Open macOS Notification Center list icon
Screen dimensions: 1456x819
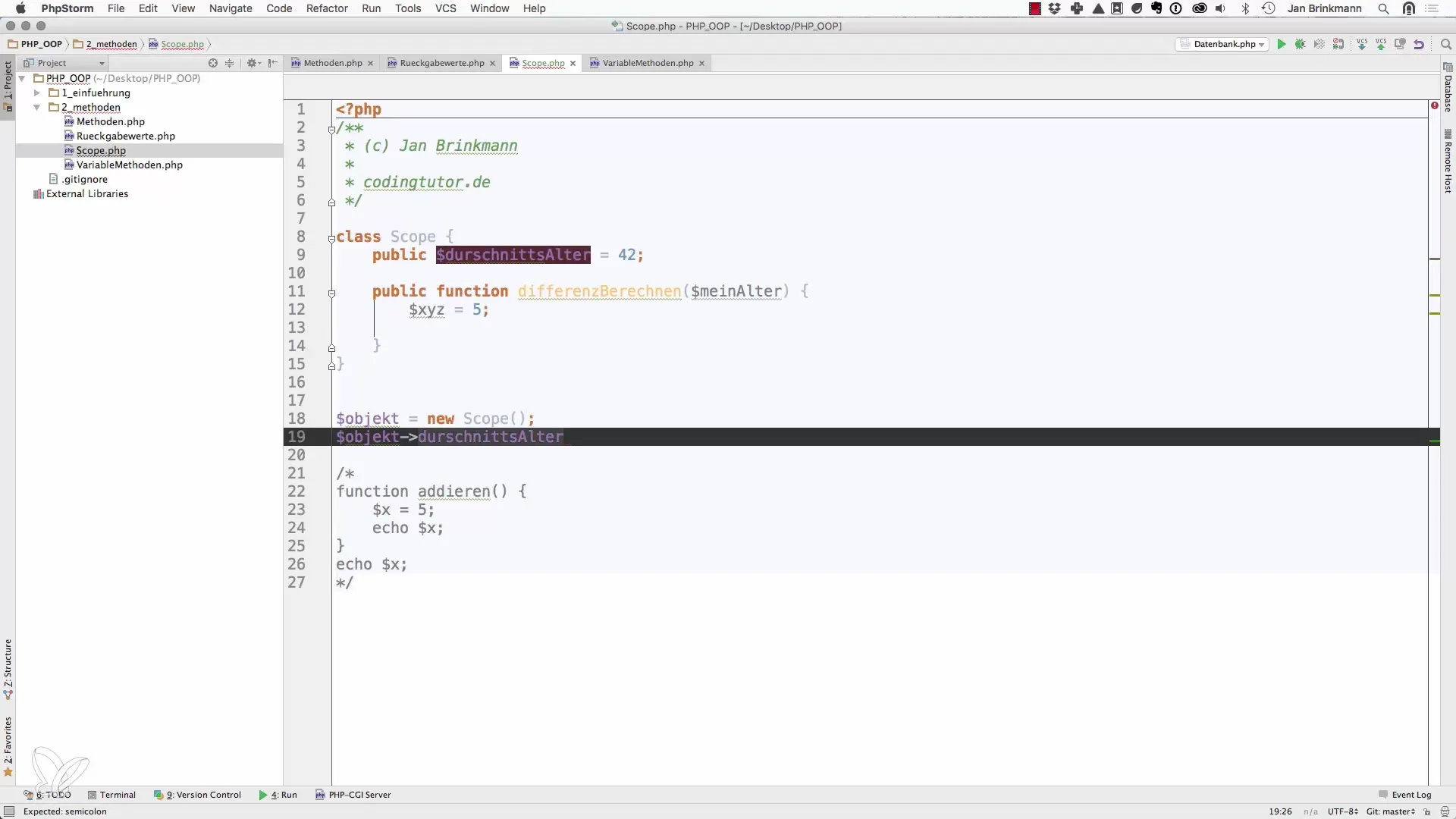(1432, 8)
